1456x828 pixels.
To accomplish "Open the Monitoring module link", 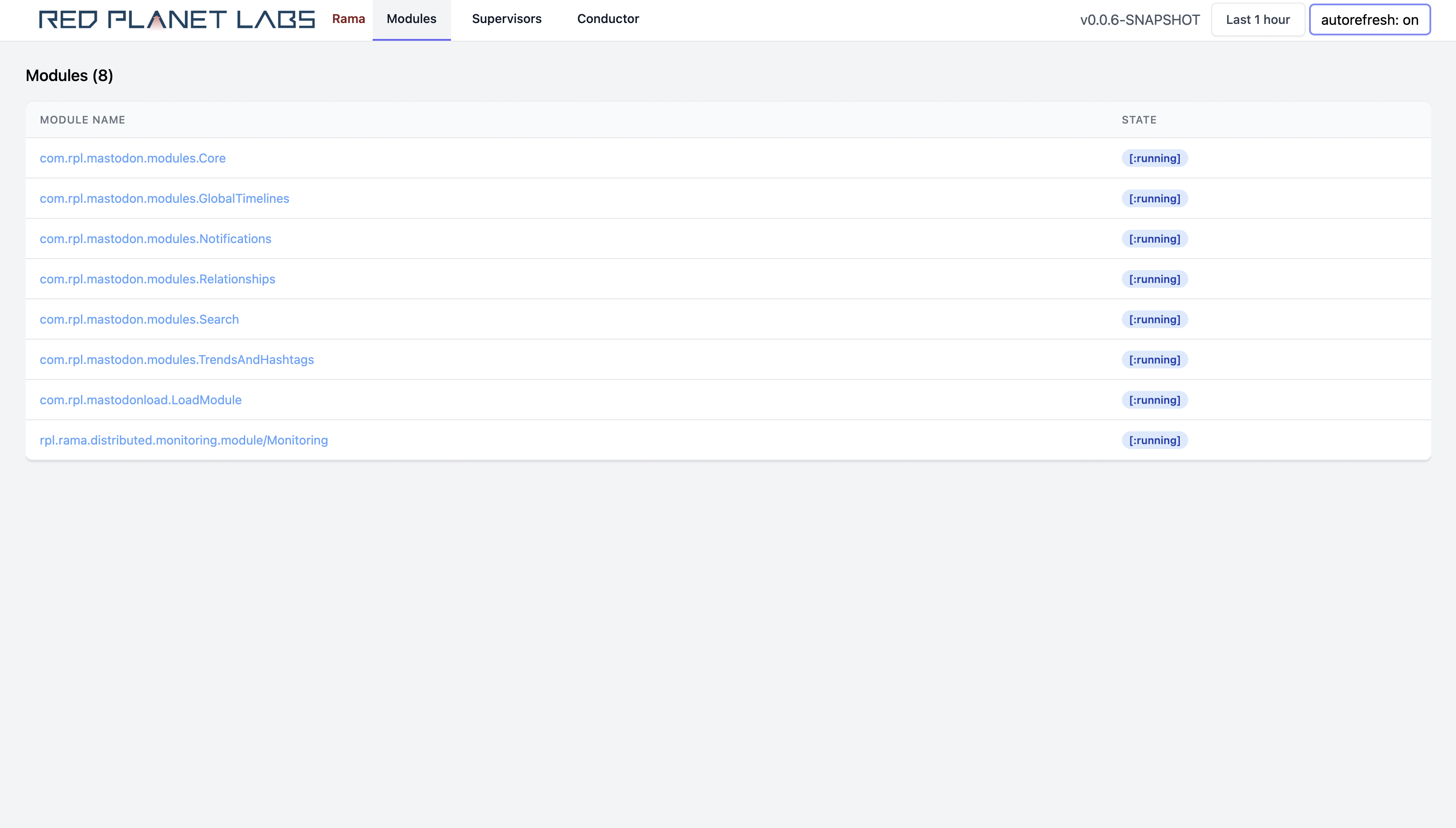I will [x=184, y=441].
